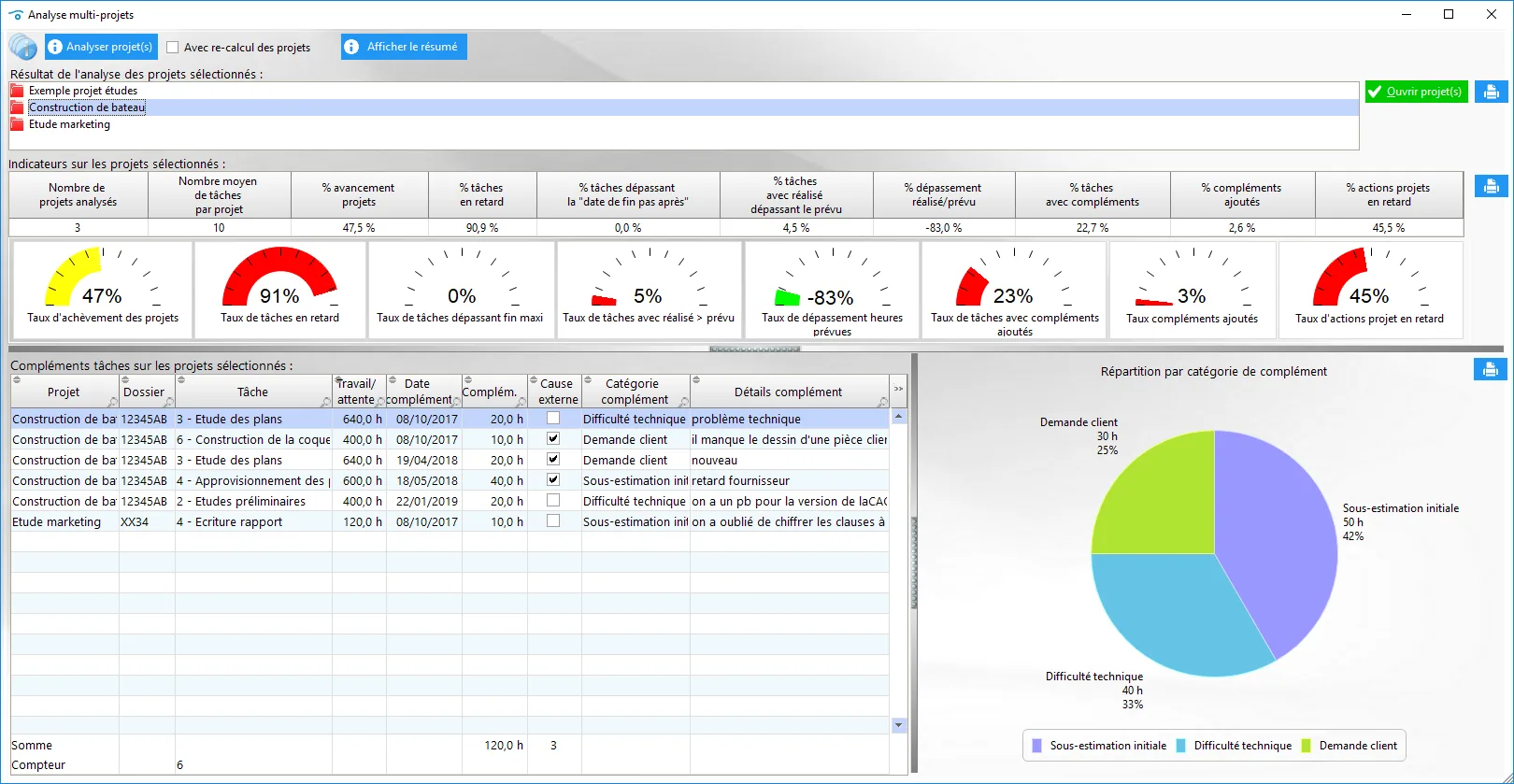Print the complement category pie chart
This screenshot has height=784, width=1514.
coord(1491,369)
